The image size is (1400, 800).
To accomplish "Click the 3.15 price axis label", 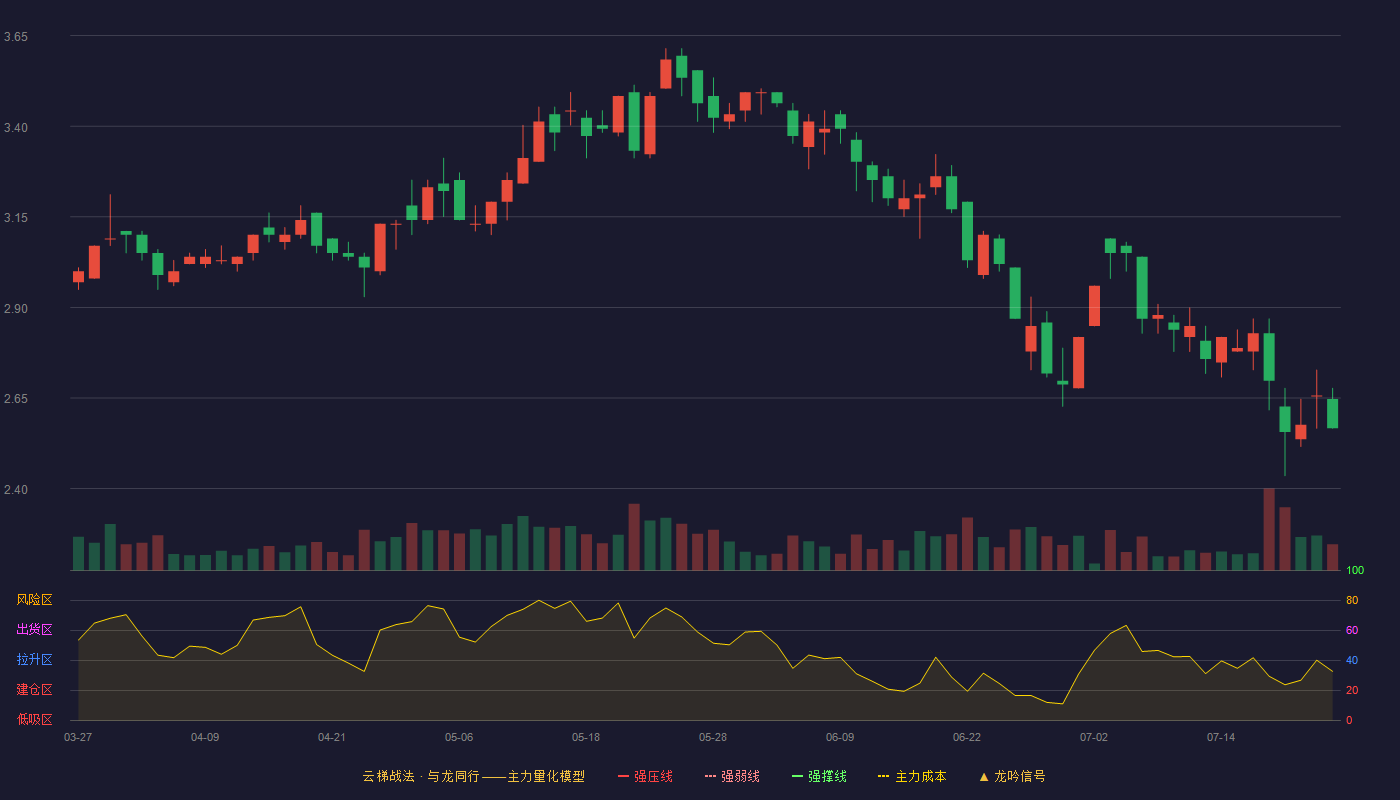I will pyautogui.click(x=16, y=218).
